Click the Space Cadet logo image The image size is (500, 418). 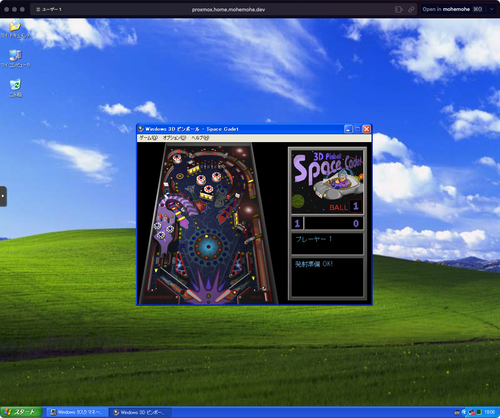coord(327,182)
